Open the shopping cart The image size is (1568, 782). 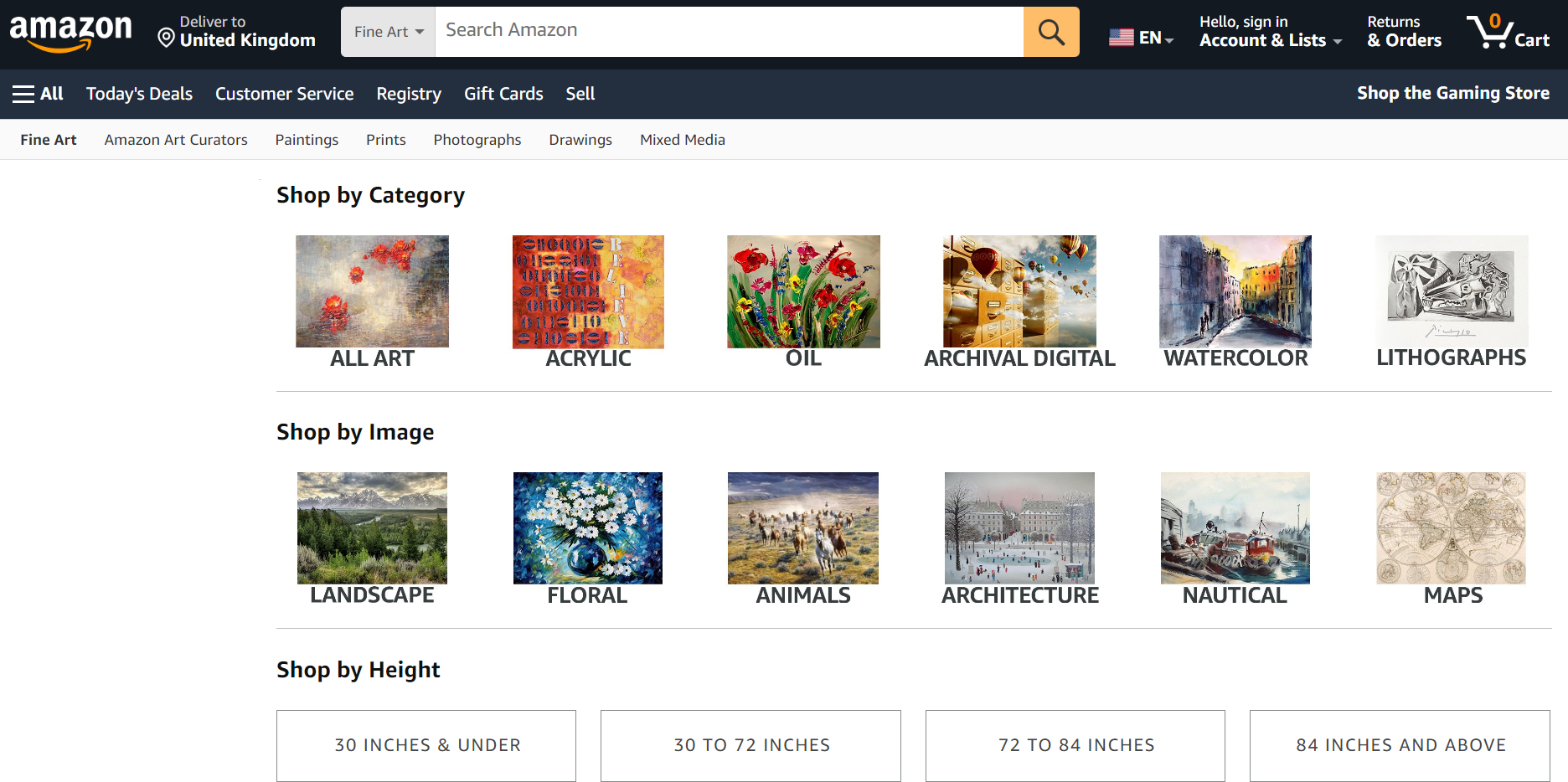[x=1508, y=32]
